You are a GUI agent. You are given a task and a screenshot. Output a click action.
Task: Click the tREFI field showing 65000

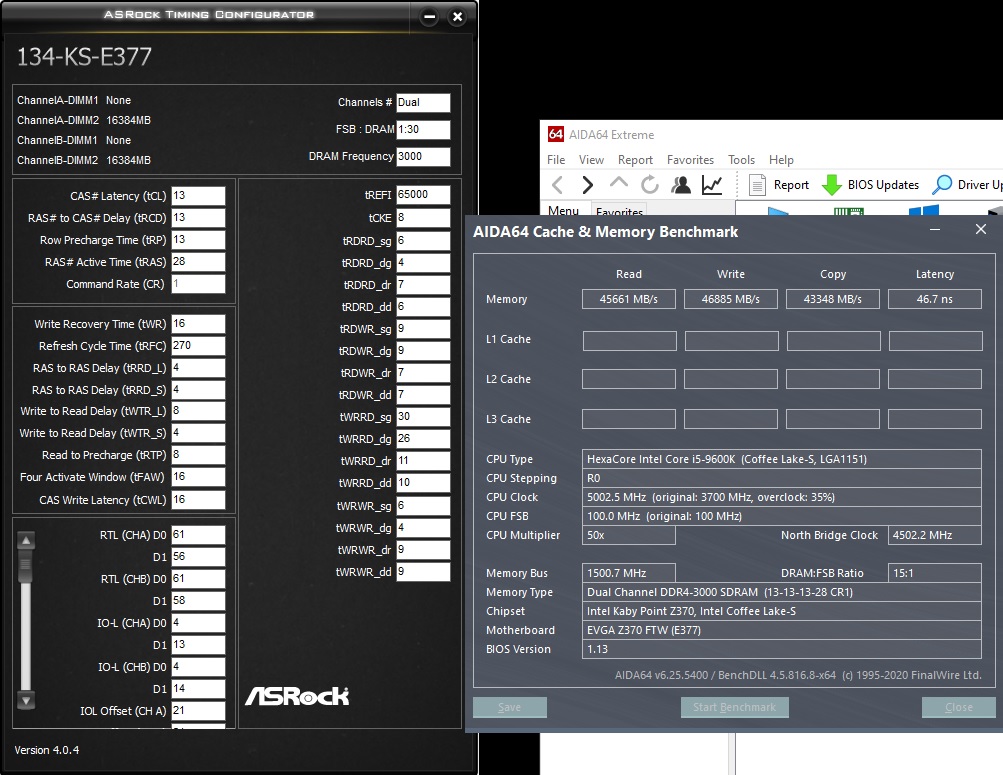coord(423,194)
